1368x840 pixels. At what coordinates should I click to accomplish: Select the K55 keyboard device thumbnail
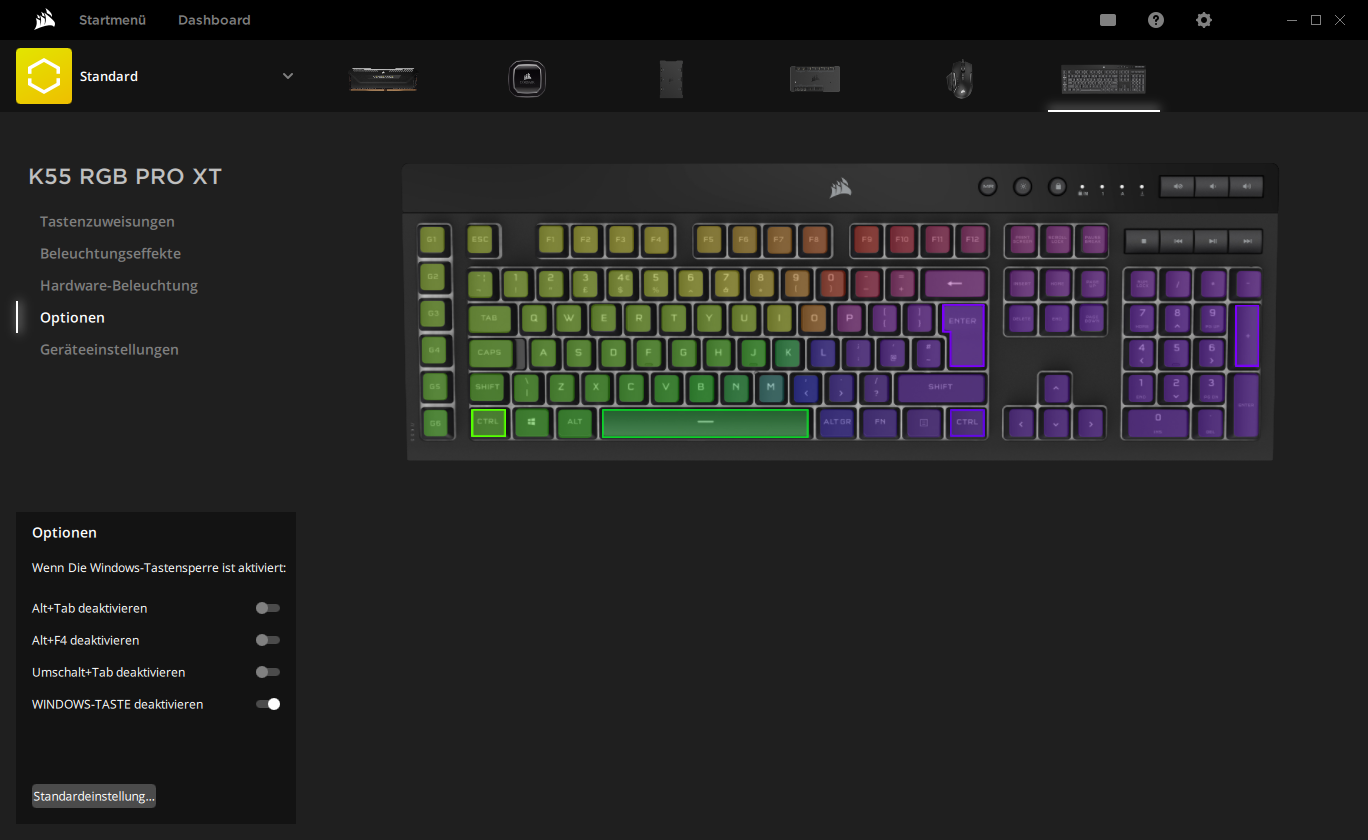pyautogui.click(x=1103, y=78)
